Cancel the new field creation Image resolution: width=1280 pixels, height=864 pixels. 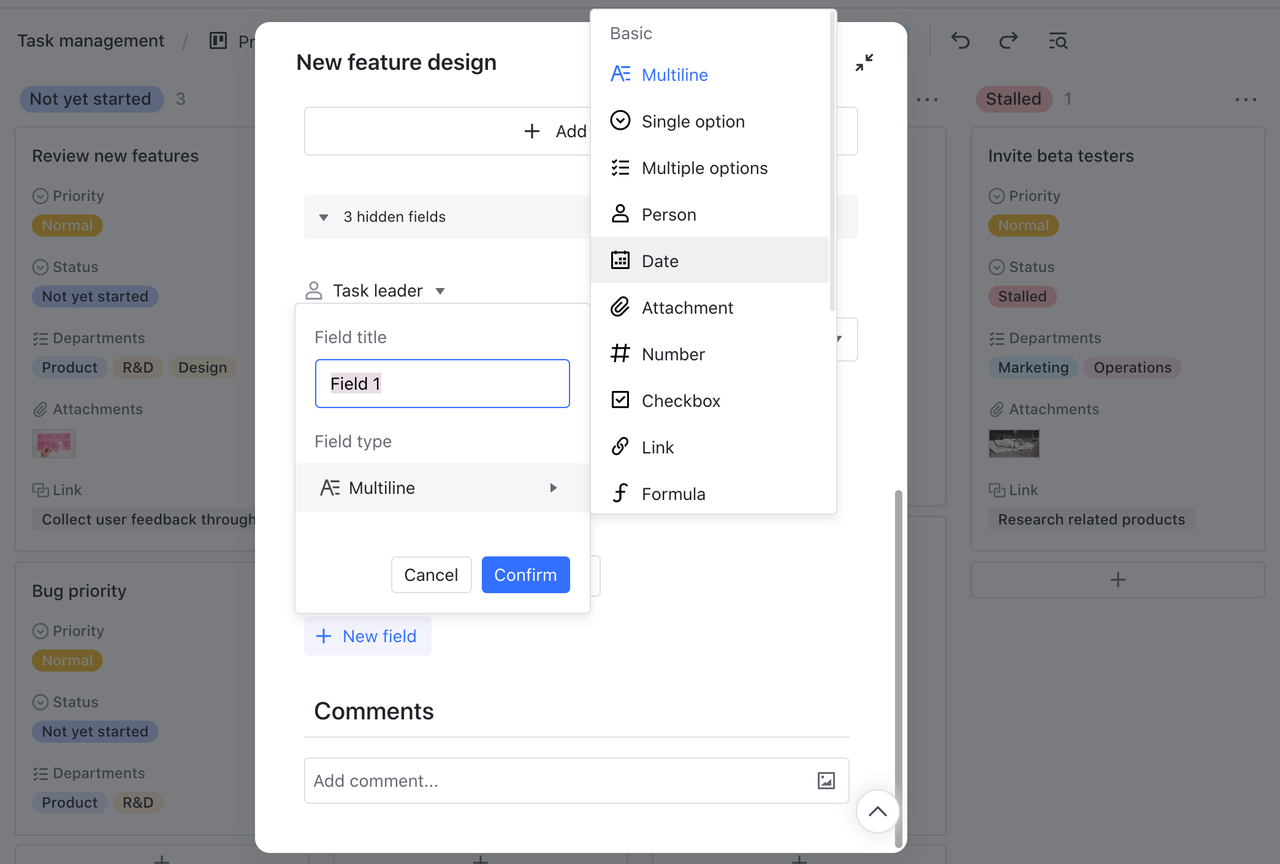tap(431, 575)
